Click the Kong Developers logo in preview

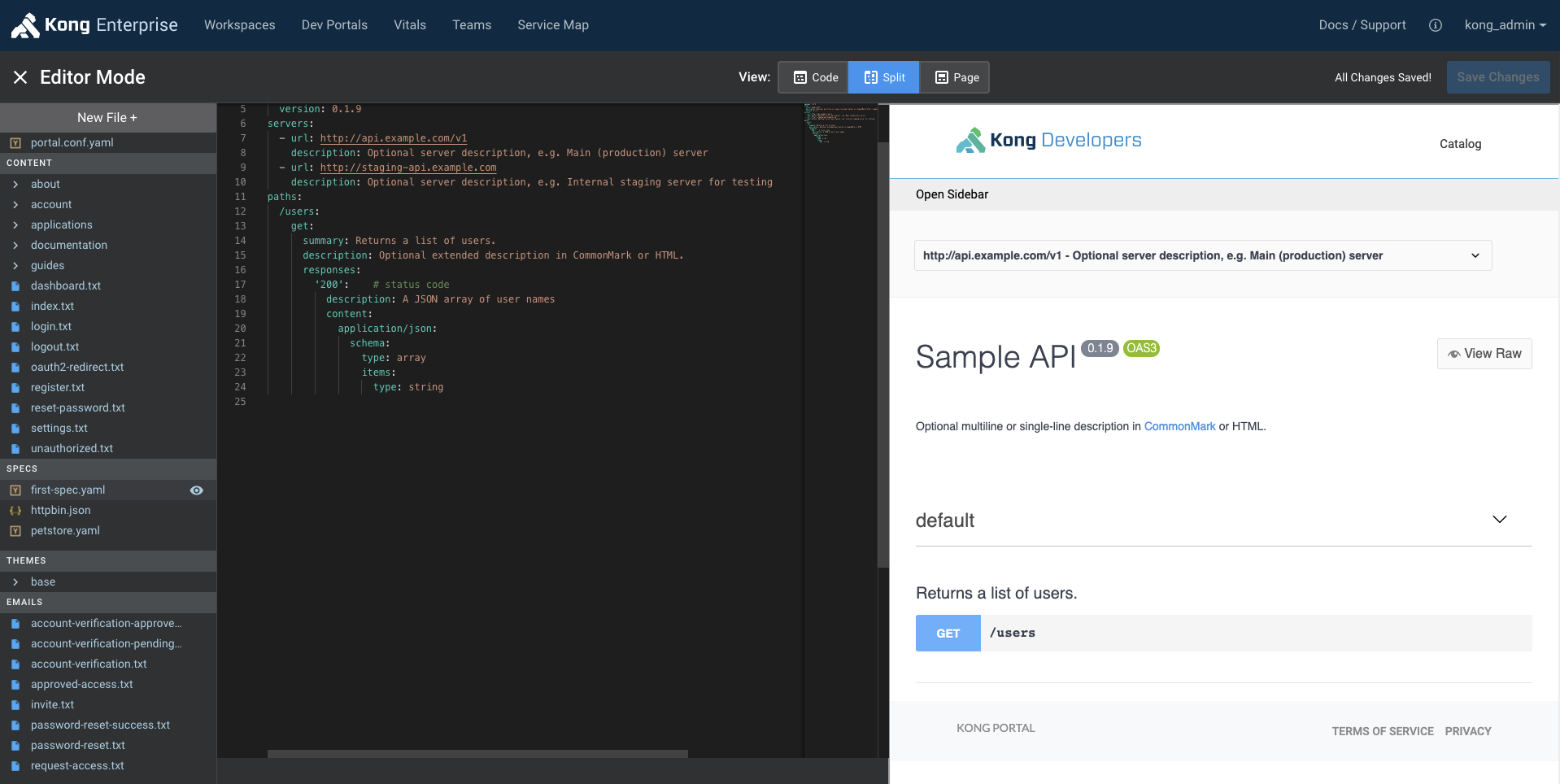[x=1048, y=139]
